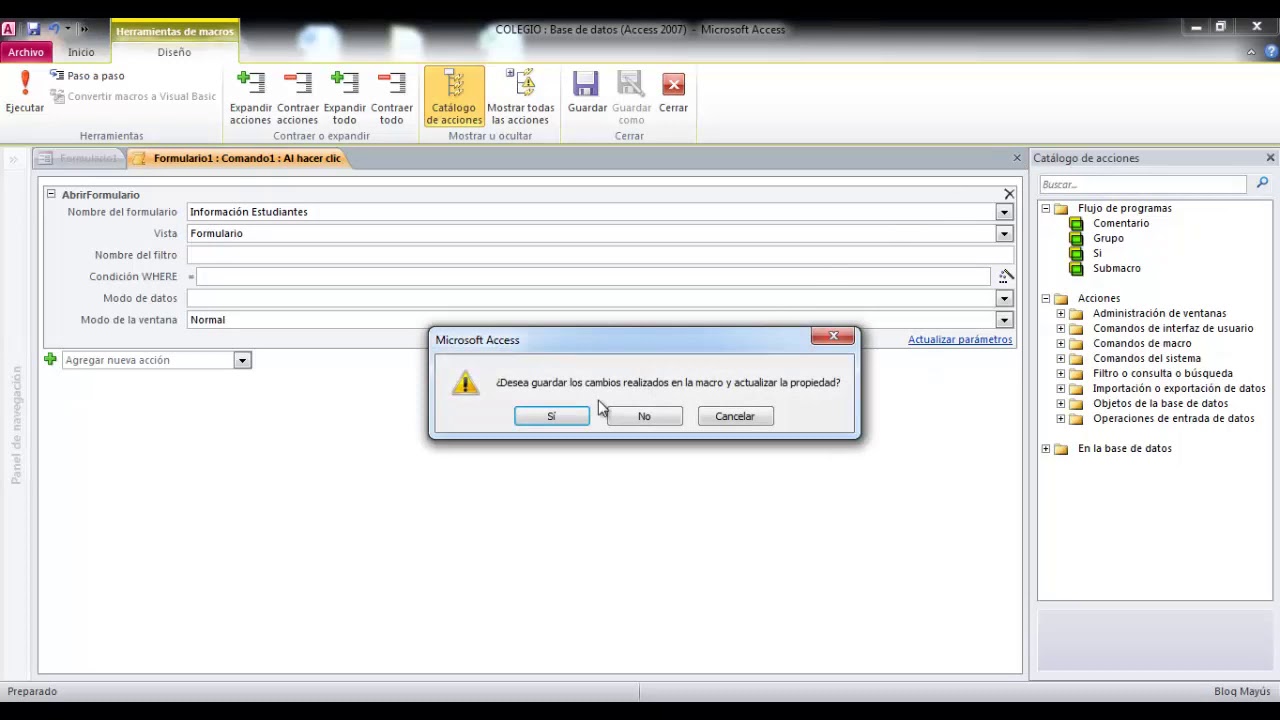
Task: Decline saving by clicking No
Action: (x=644, y=416)
